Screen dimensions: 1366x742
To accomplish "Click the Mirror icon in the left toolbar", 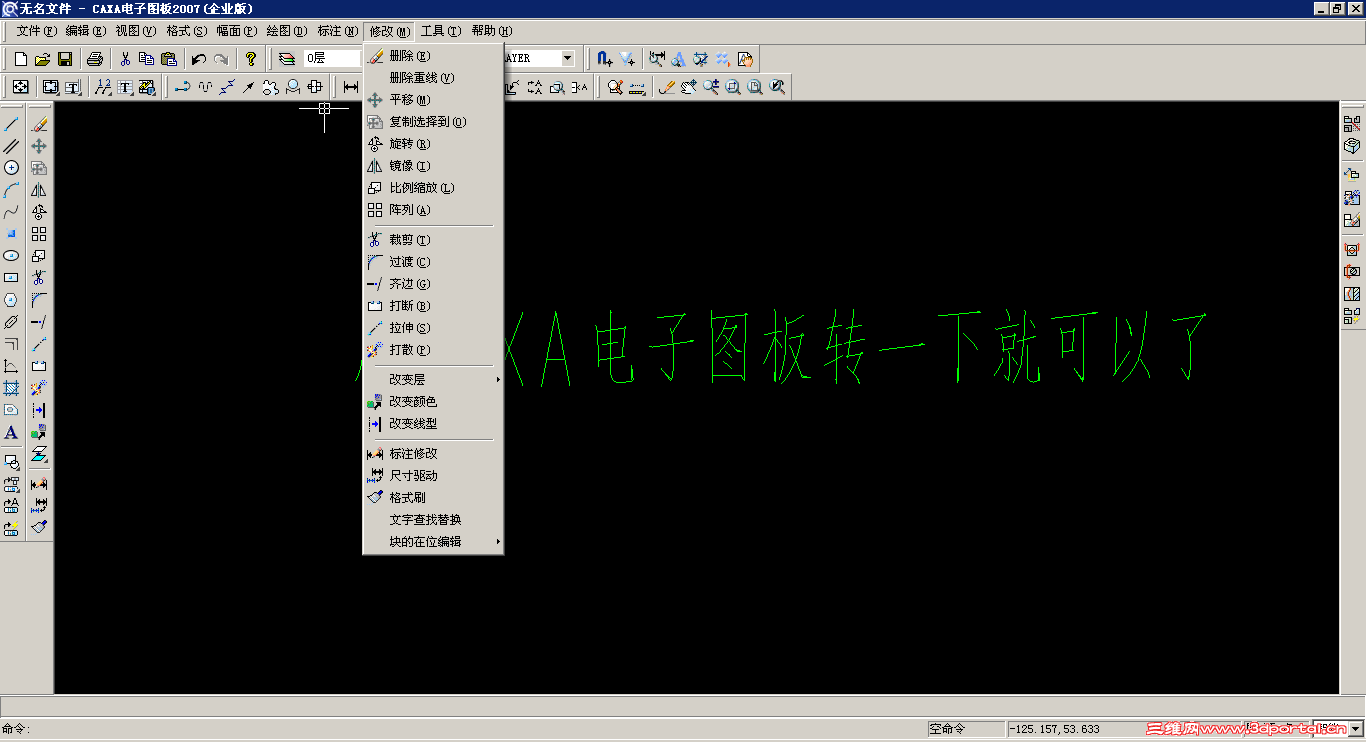I will (39, 190).
